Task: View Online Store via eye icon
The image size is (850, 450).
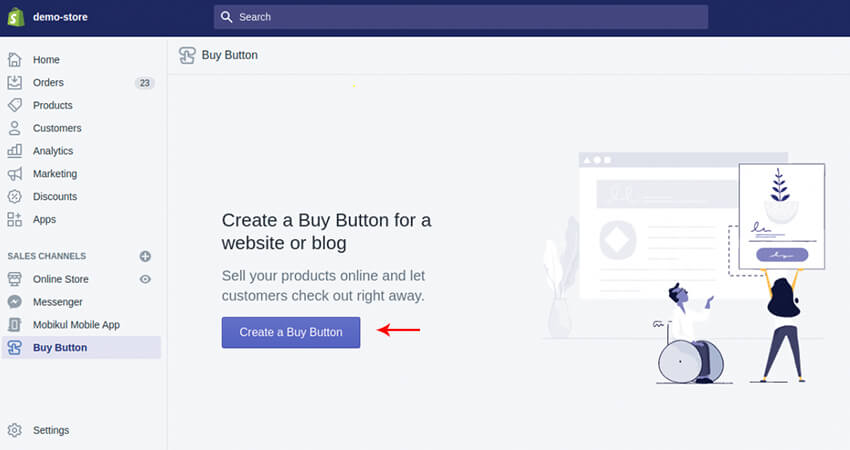Action: point(145,279)
